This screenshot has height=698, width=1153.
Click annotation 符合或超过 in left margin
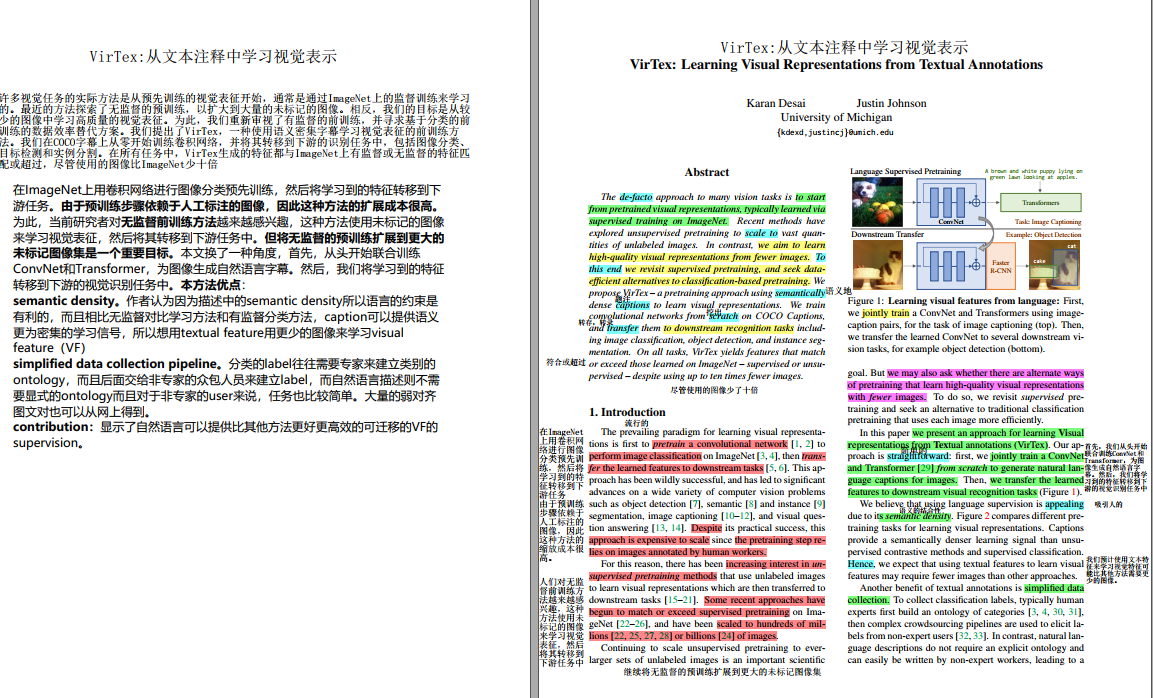click(x=565, y=363)
